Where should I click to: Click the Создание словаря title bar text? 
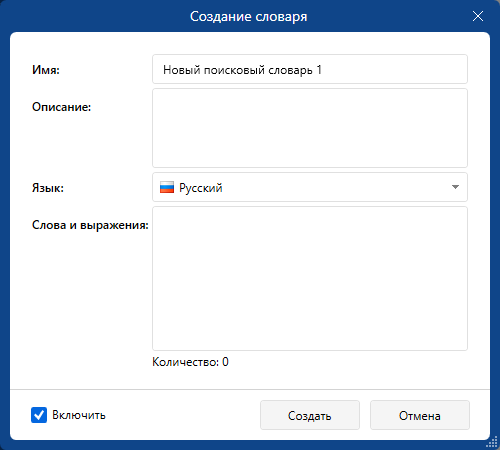248,17
